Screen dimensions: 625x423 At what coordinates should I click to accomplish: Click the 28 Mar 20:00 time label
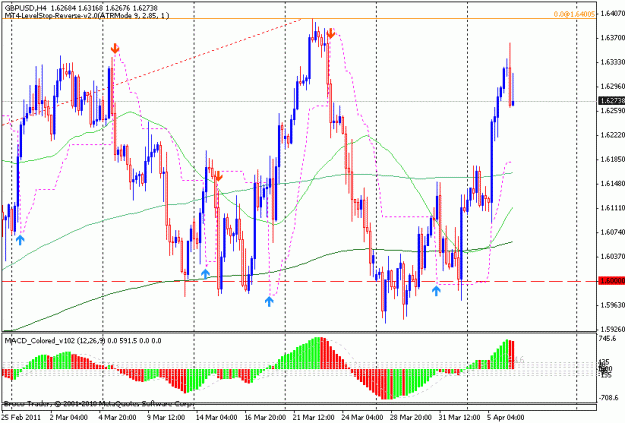click(x=411, y=417)
